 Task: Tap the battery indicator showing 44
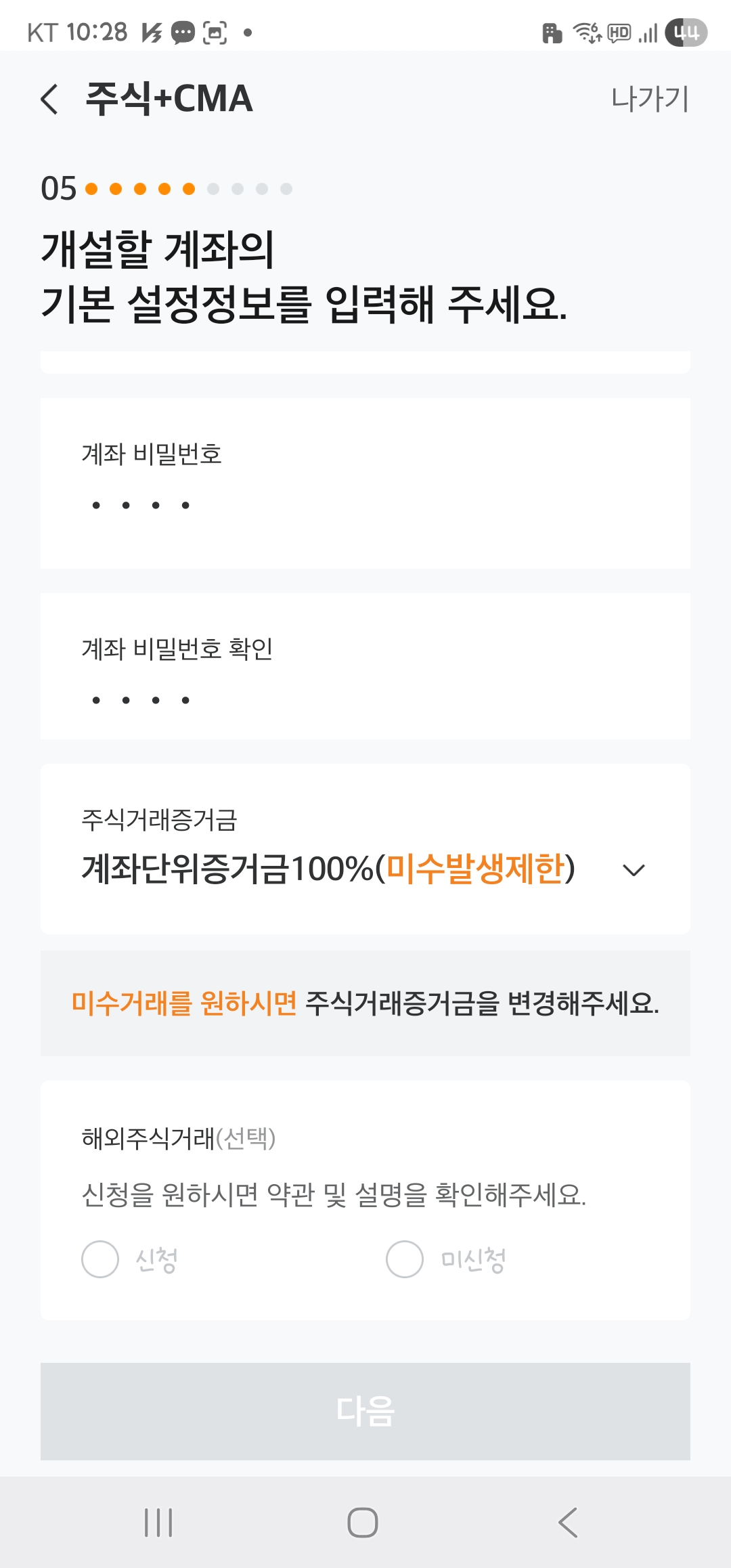[686, 32]
